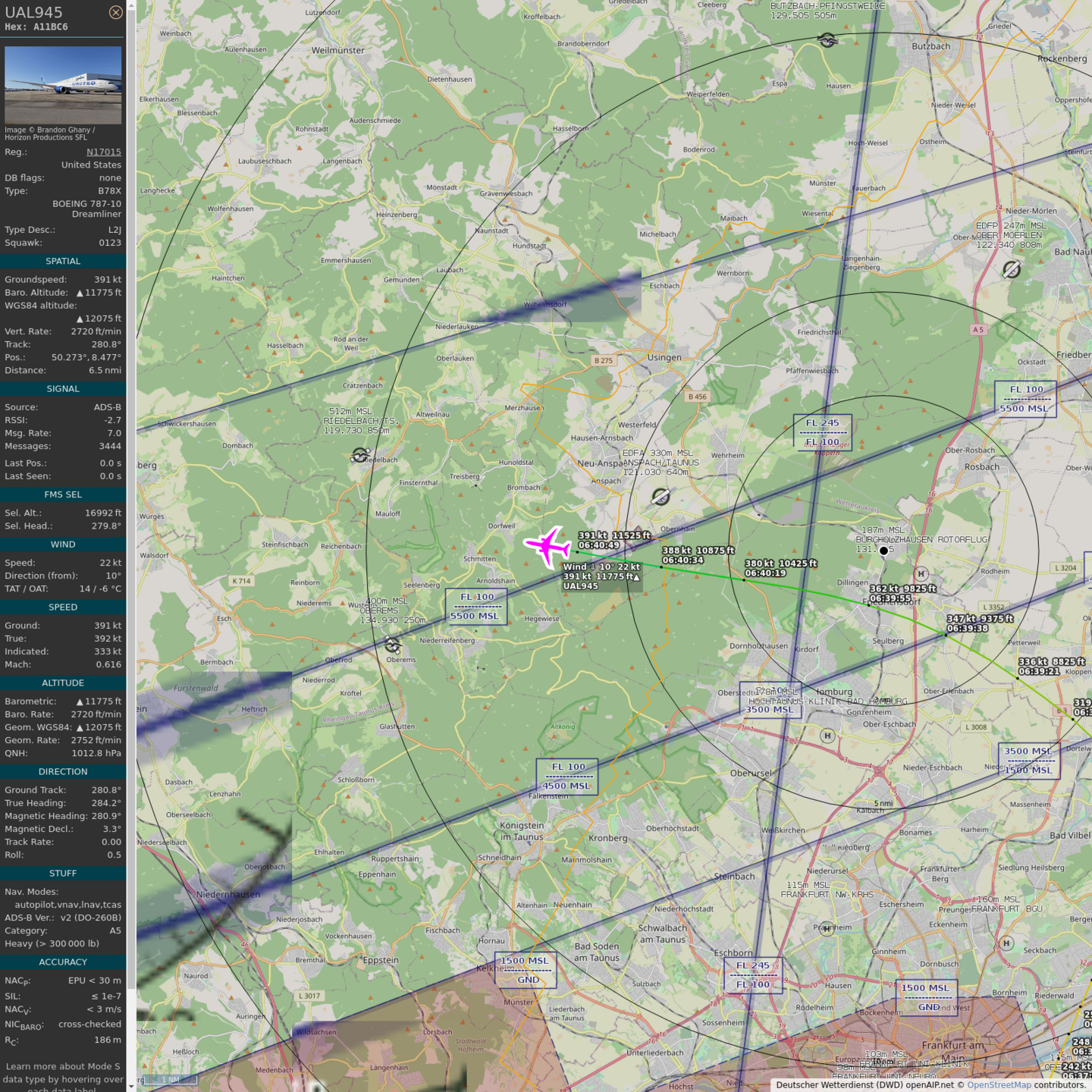Select the heliport H icon near Seckbach
Screen dimensions: 1092x1092
1006,943
